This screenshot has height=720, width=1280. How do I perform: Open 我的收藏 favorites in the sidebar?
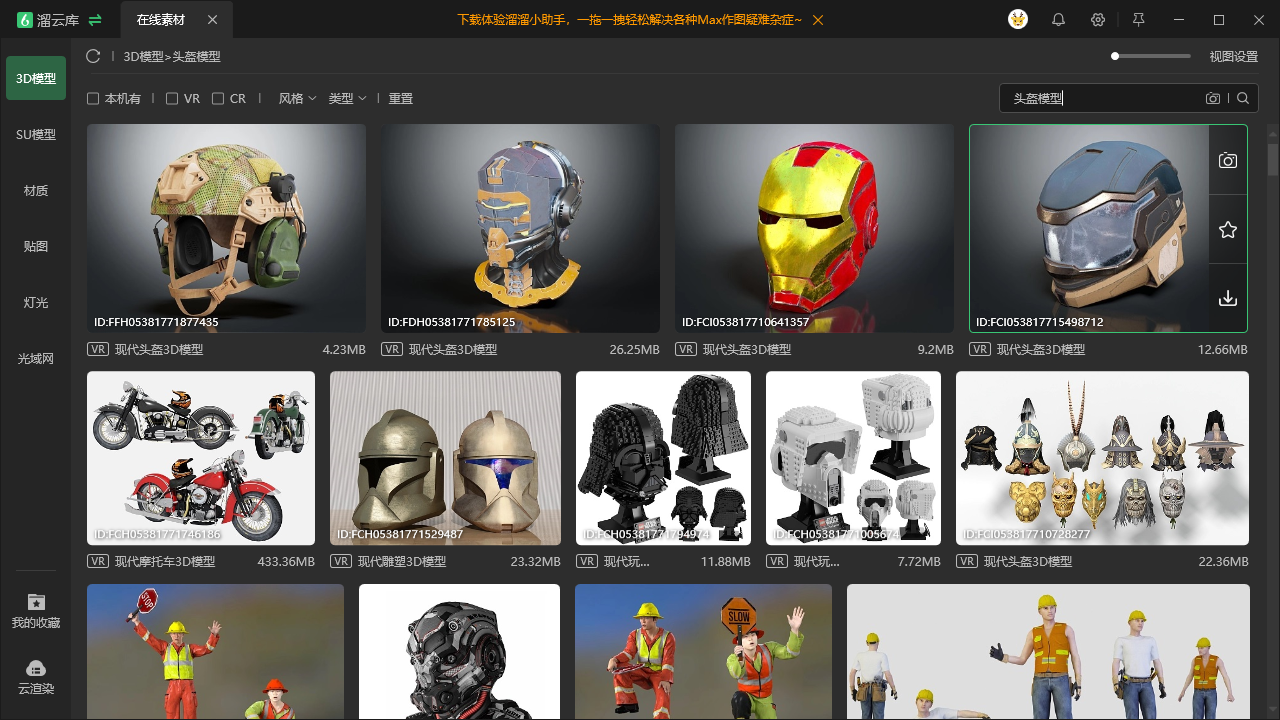pos(36,610)
